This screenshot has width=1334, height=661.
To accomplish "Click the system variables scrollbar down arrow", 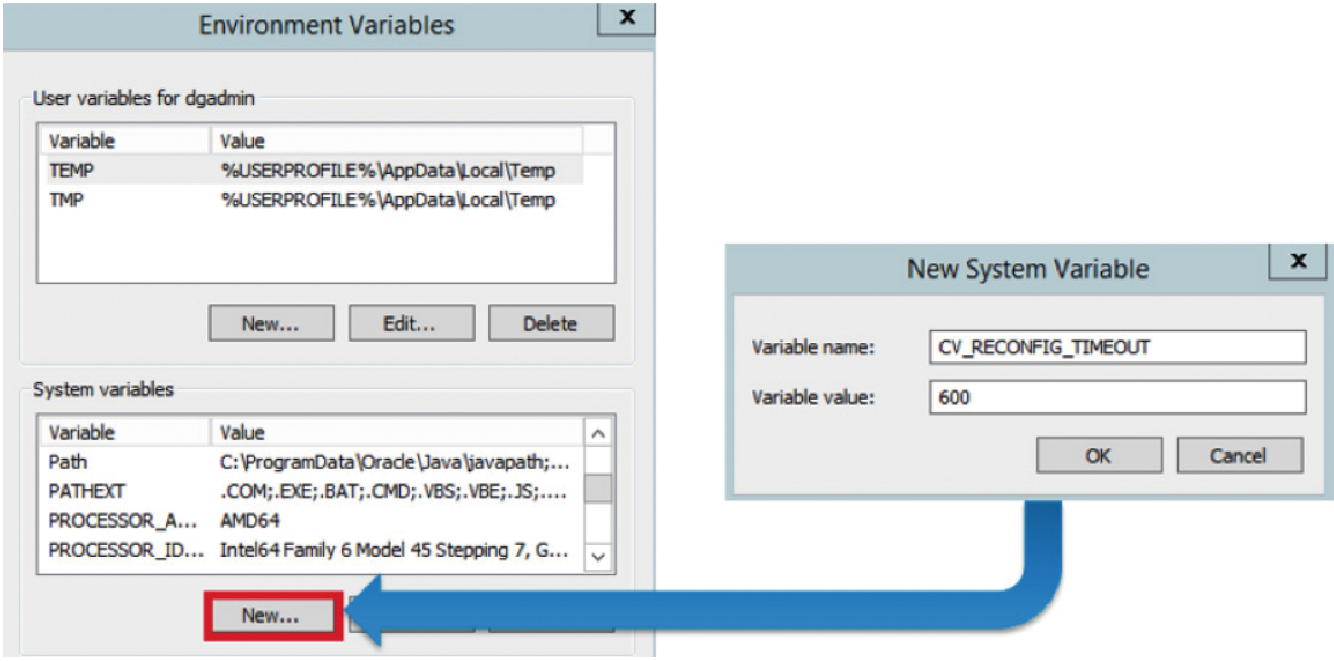I will pos(598,558).
